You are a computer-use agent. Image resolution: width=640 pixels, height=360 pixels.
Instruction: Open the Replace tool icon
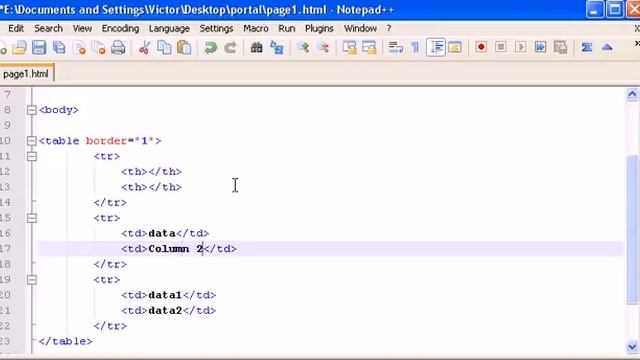click(277, 48)
